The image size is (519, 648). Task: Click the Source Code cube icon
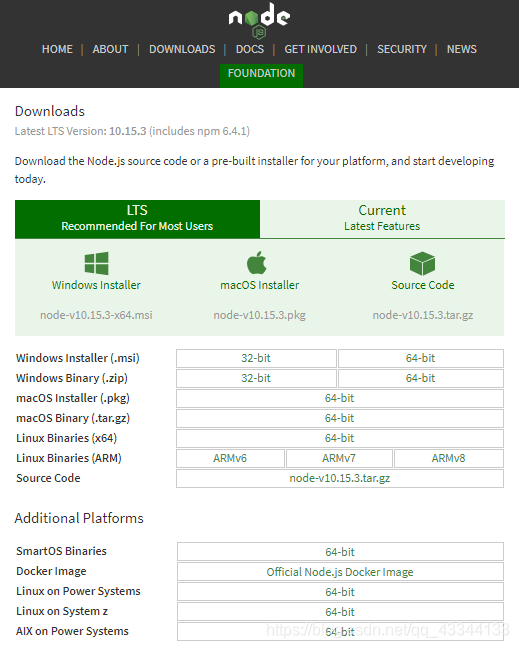422,263
